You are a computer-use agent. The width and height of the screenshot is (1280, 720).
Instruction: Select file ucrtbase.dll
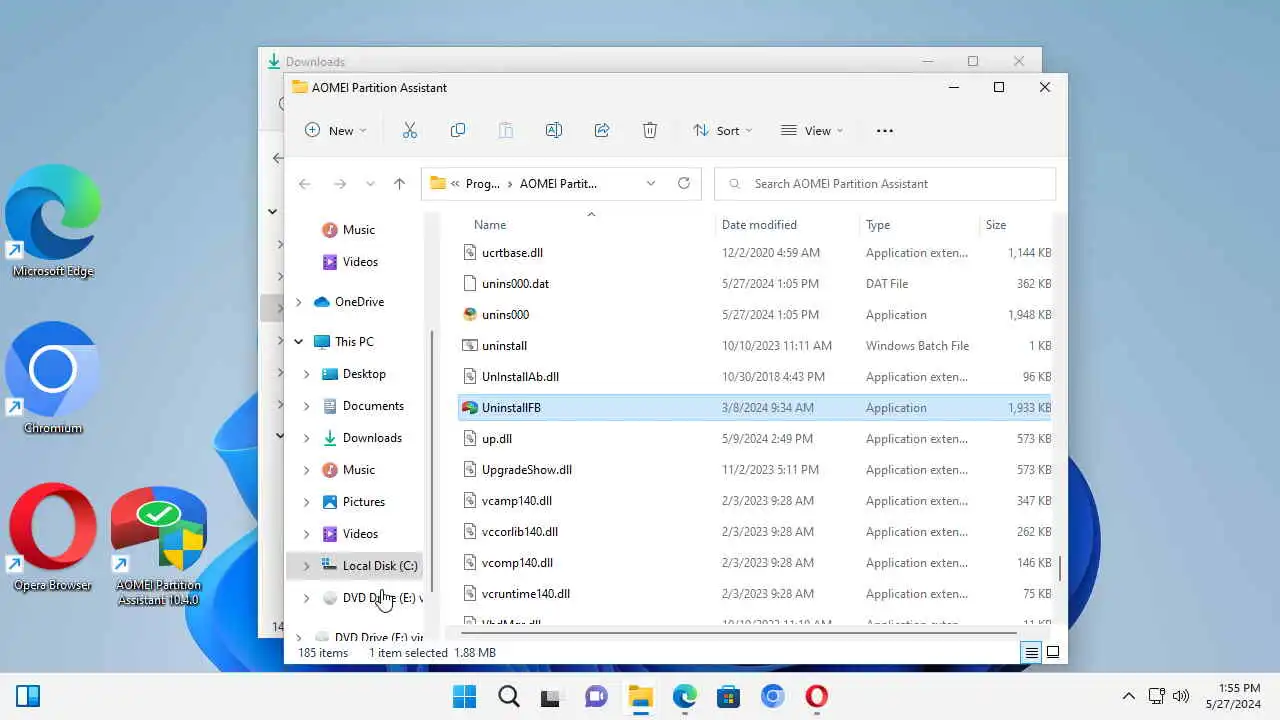click(x=755, y=253)
